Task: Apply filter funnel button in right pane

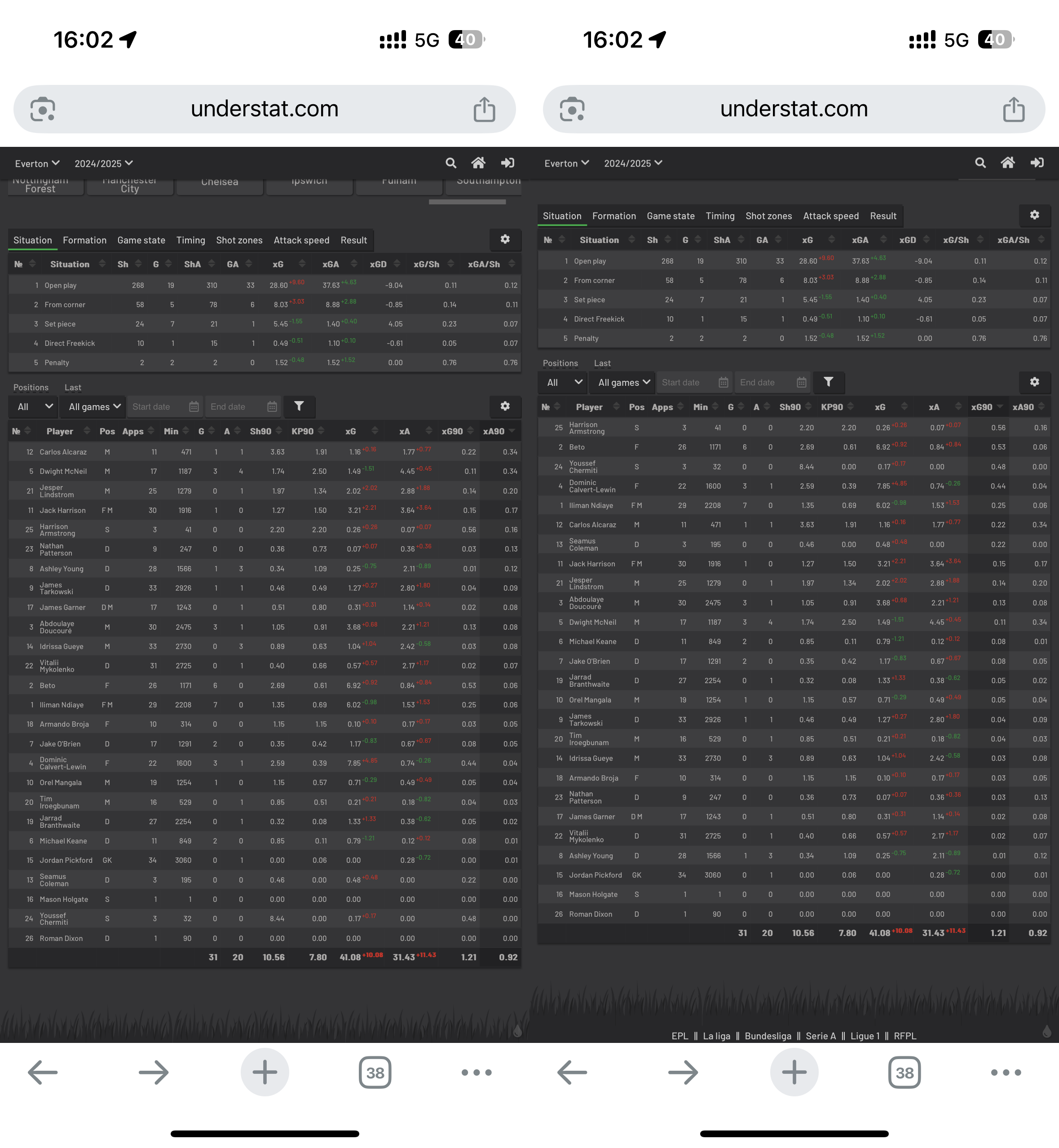Action: [x=828, y=382]
